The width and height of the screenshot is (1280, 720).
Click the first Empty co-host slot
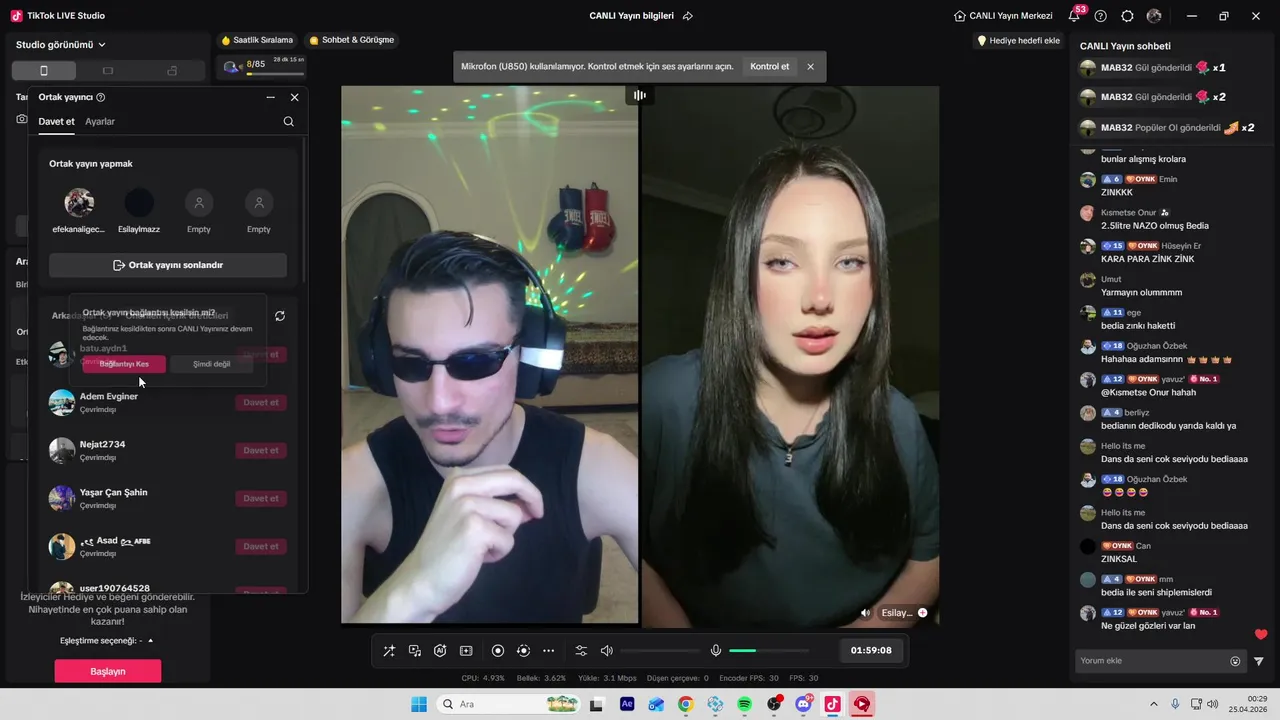click(199, 203)
